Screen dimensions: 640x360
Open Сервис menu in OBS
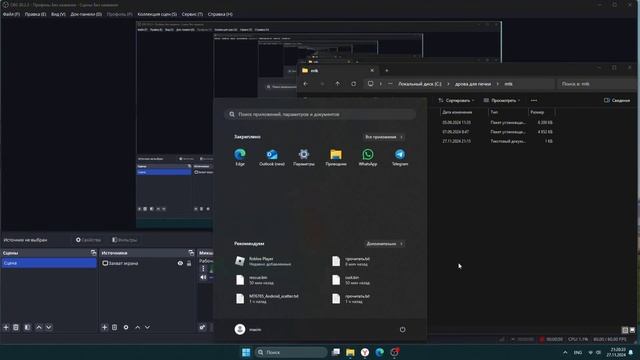click(x=192, y=14)
